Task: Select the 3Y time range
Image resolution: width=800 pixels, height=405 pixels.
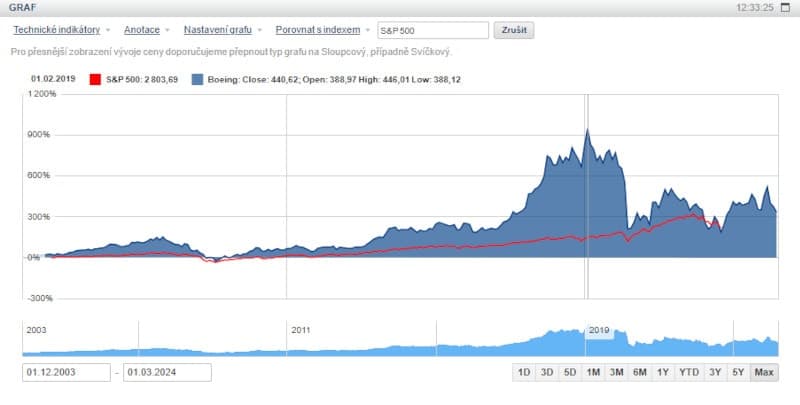Action: pos(715,372)
